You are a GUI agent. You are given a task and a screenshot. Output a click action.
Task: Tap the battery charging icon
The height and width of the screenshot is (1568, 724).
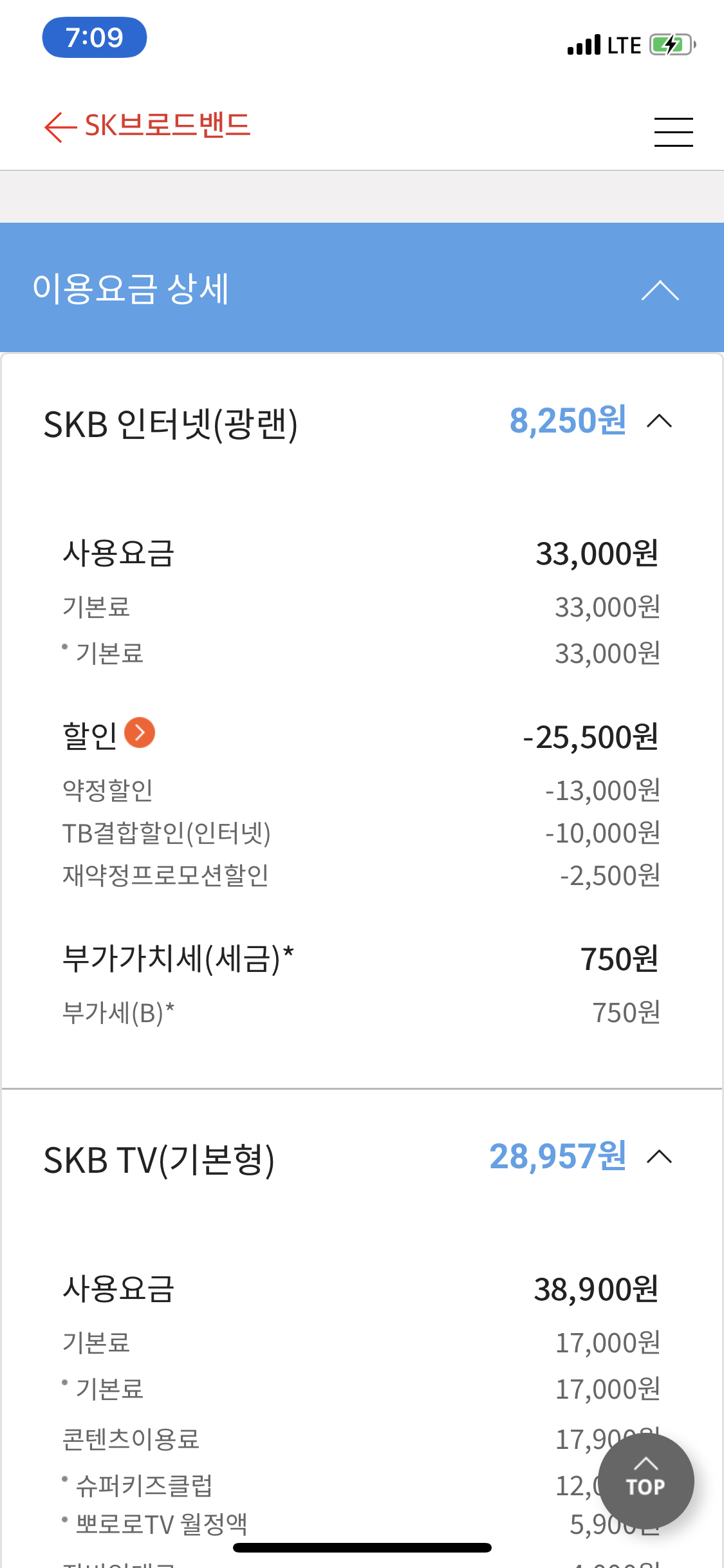coord(673,45)
